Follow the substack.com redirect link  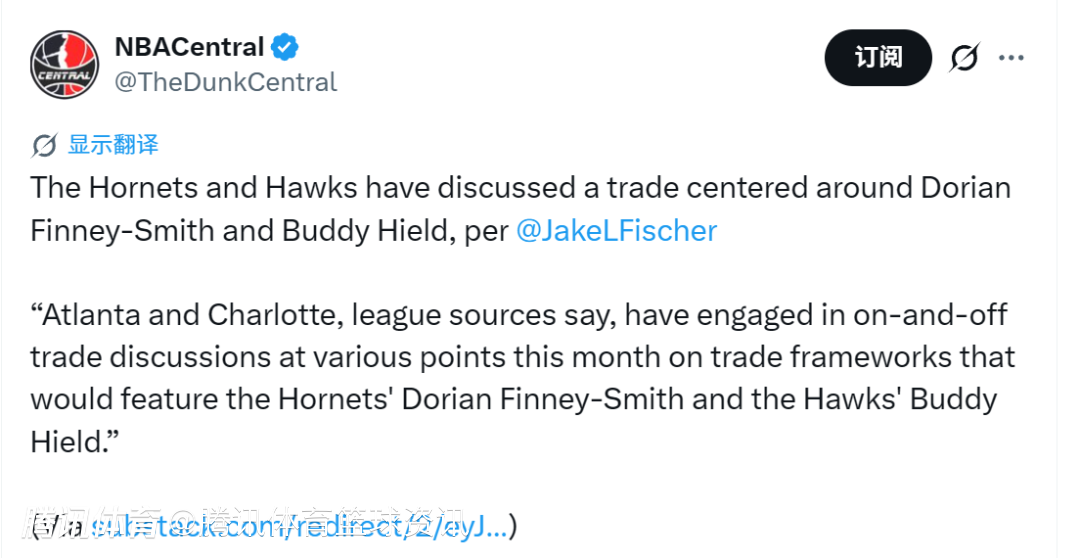(297, 527)
